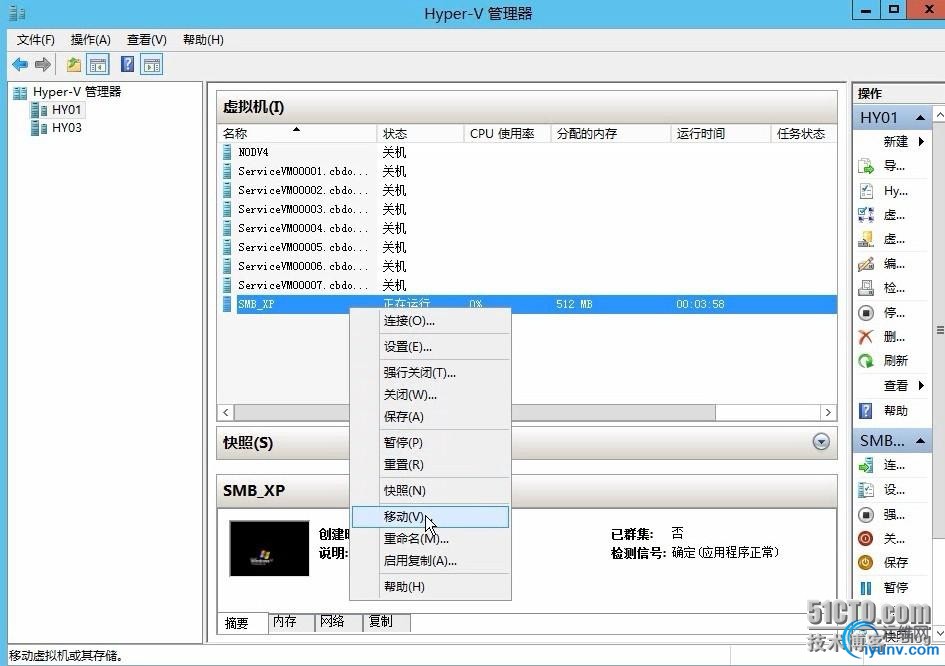This screenshot has height=666, width=945.
Task: Toggle the action pane toolbar icon
Action: (152, 64)
